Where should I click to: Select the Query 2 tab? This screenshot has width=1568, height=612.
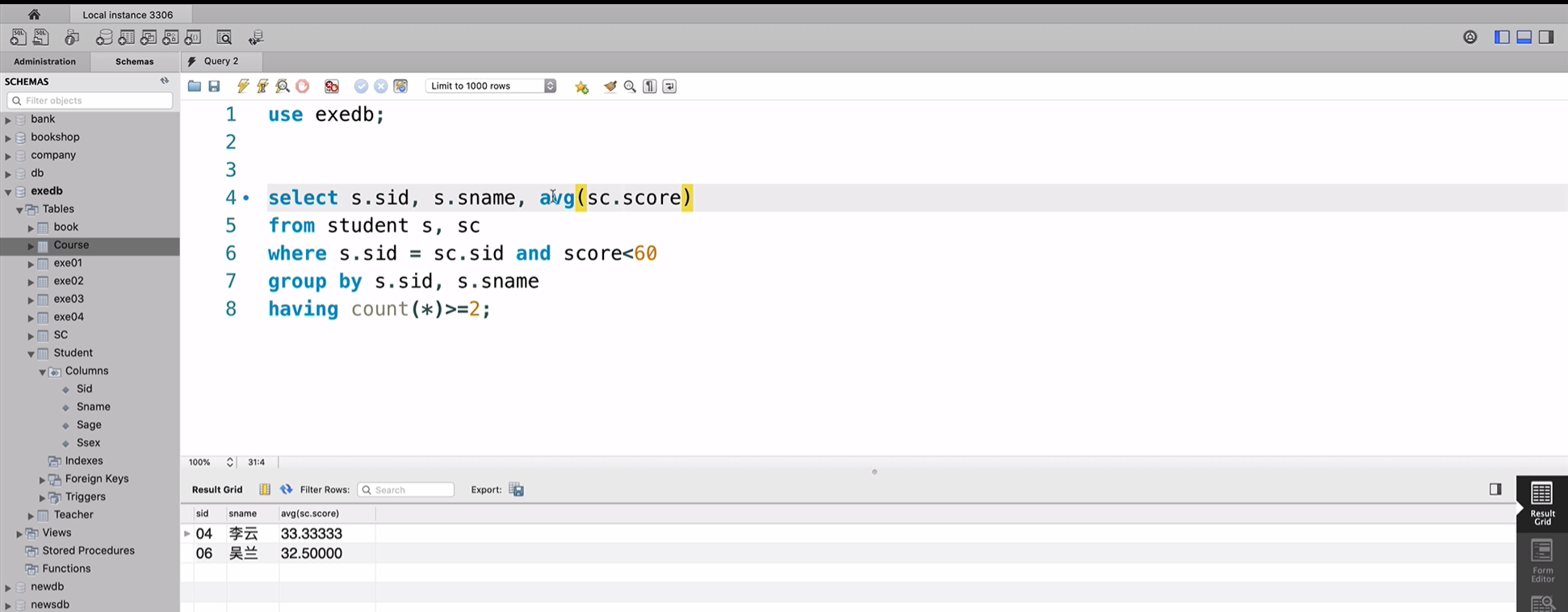pyautogui.click(x=220, y=61)
